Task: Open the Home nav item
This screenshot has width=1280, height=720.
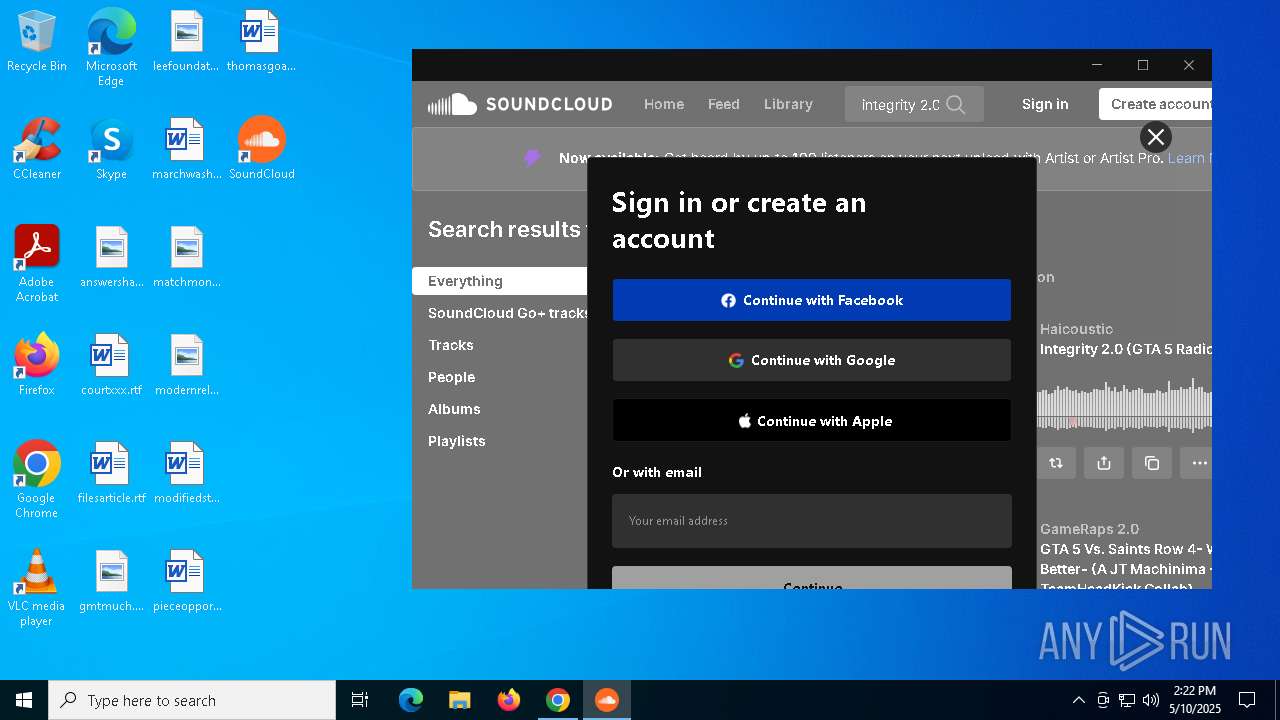Action: [x=664, y=104]
